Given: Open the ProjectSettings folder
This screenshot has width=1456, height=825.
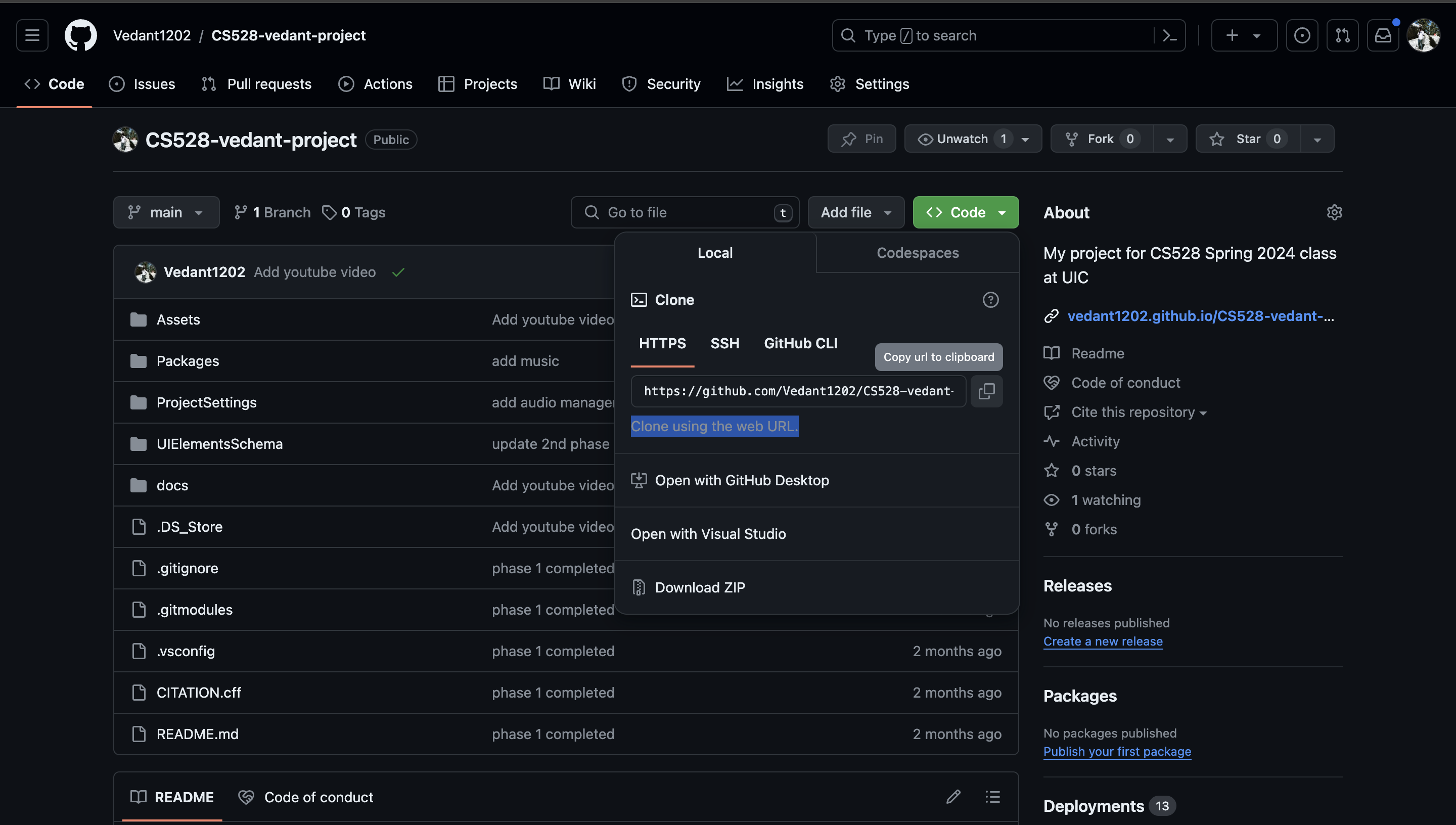Looking at the screenshot, I should tap(206, 402).
